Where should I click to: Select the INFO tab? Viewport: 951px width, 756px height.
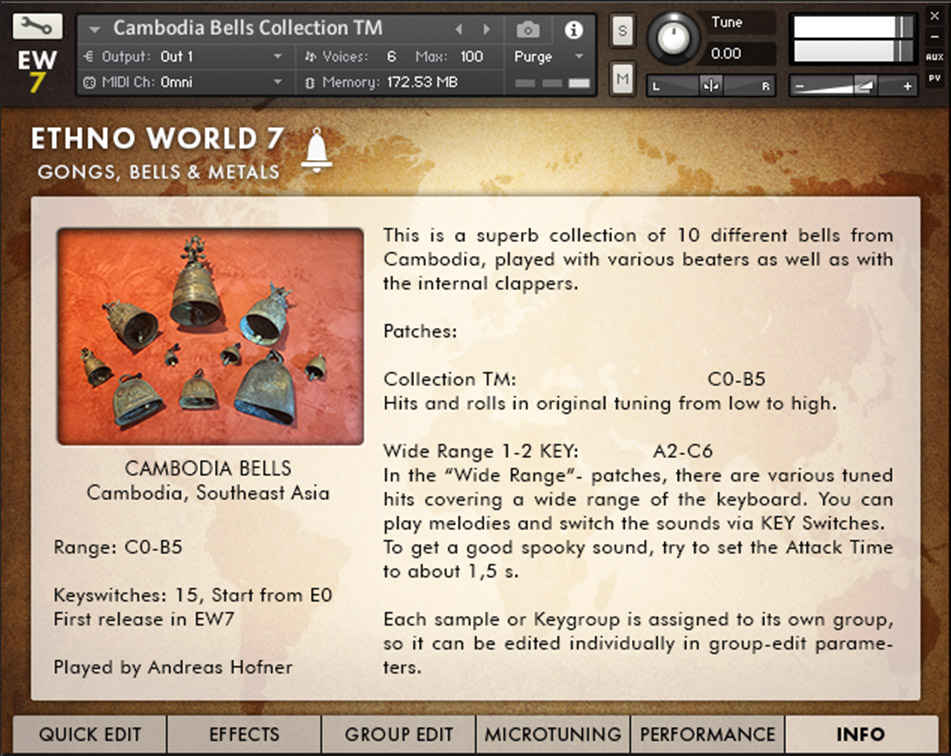[861, 734]
